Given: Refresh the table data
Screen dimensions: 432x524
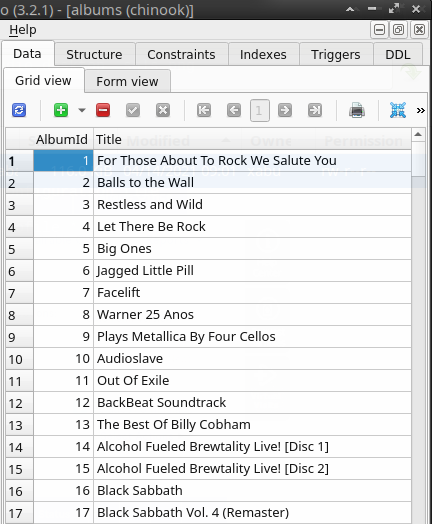Looking at the screenshot, I should click(19, 110).
